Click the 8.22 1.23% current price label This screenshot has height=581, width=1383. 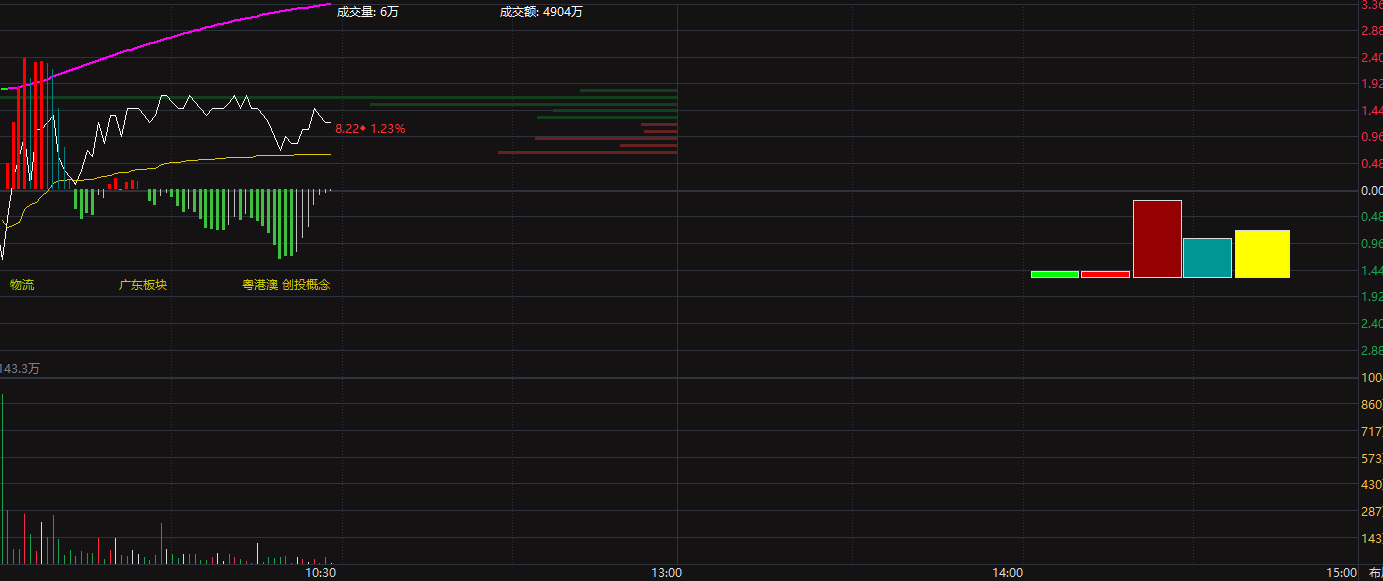[x=370, y=129]
